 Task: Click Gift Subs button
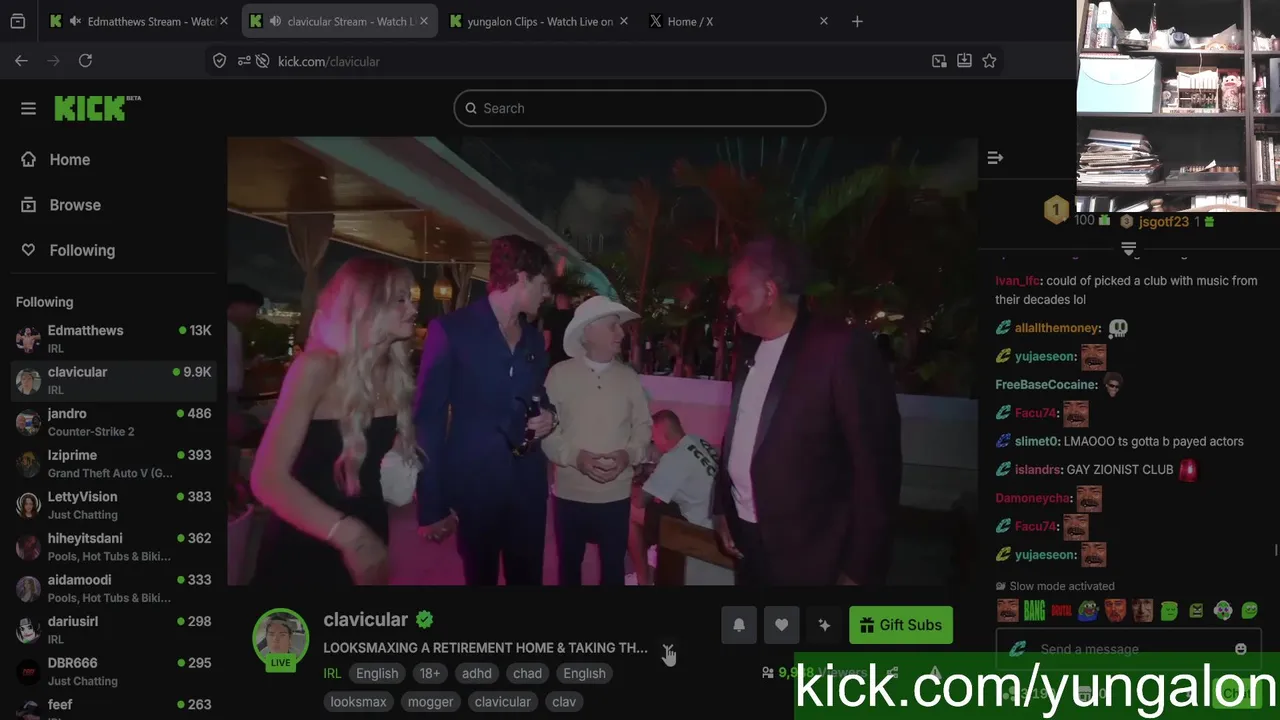(901, 625)
